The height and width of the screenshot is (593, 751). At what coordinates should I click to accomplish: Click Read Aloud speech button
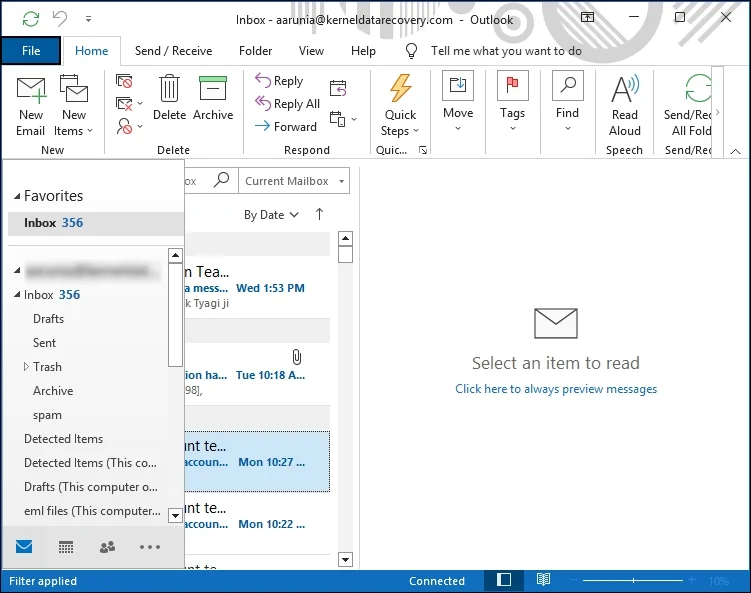(x=625, y=105)
